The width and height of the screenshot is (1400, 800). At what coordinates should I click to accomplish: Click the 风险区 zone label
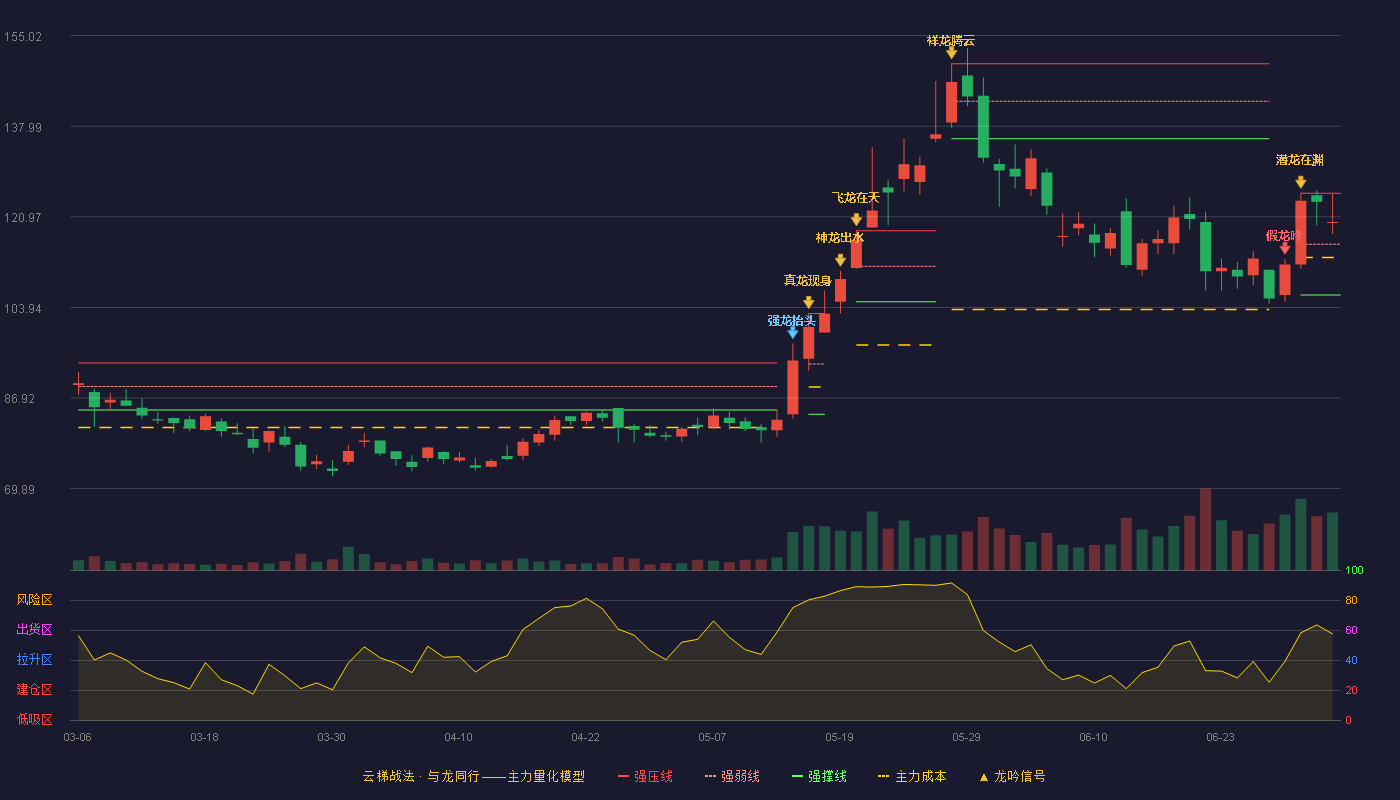(34, 600)
